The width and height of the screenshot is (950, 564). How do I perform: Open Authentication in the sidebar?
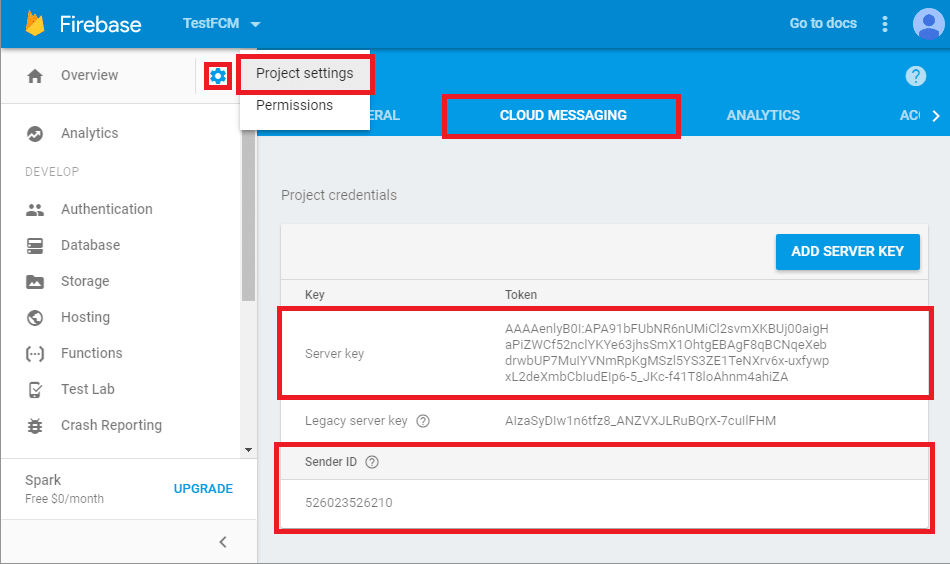(107, 210)
